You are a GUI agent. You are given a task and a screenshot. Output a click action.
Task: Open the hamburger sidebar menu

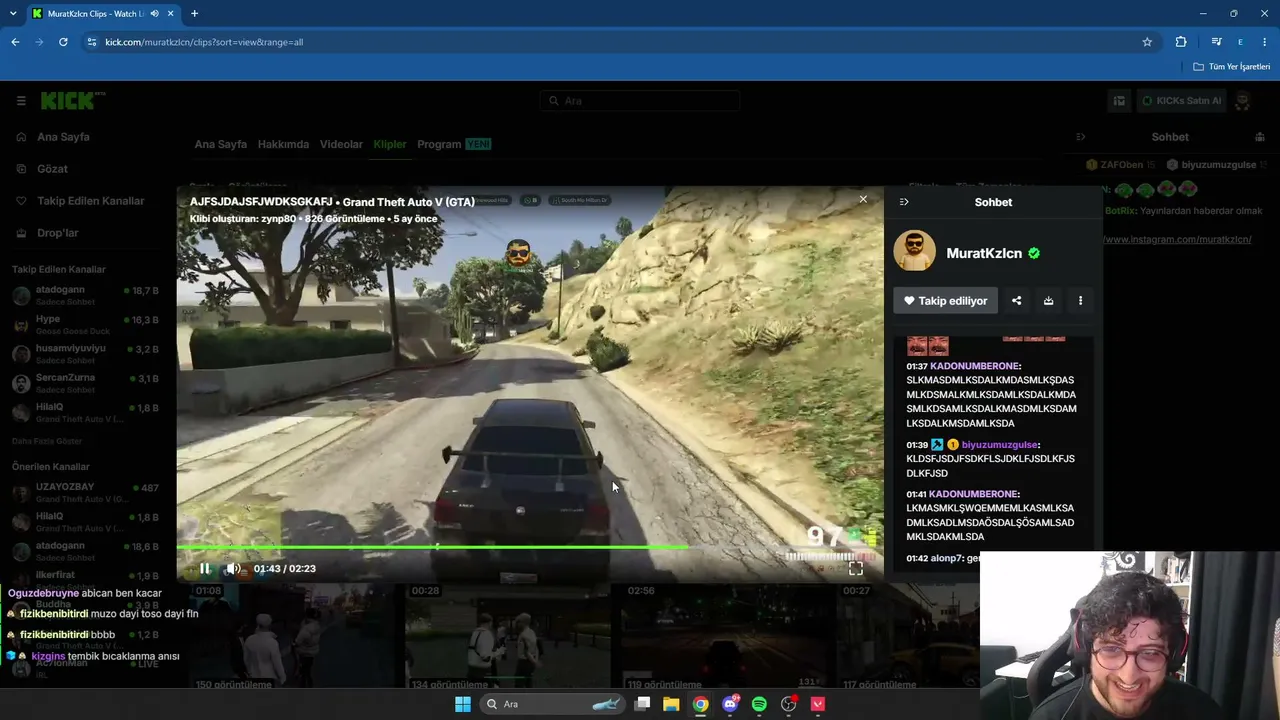point(21,101)
